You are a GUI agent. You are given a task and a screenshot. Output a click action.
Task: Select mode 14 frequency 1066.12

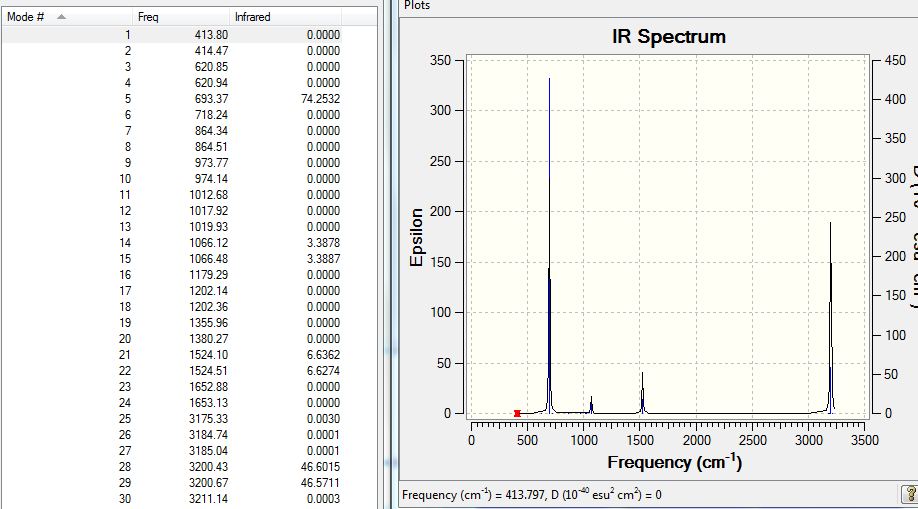pyautogui.click(x=208, y=243)
